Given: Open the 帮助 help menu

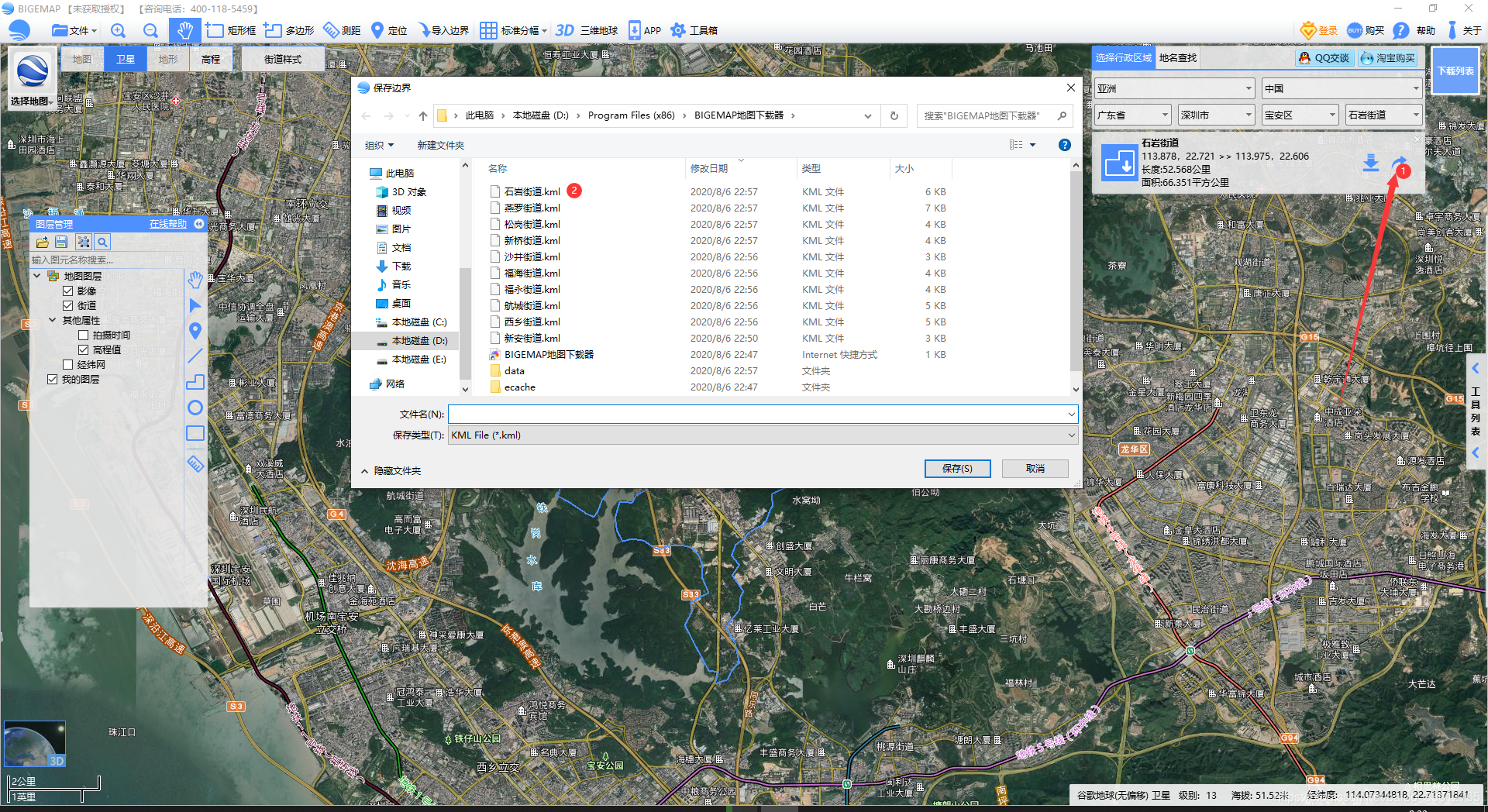Looking at the screenshot, I should pos(1414,30).
